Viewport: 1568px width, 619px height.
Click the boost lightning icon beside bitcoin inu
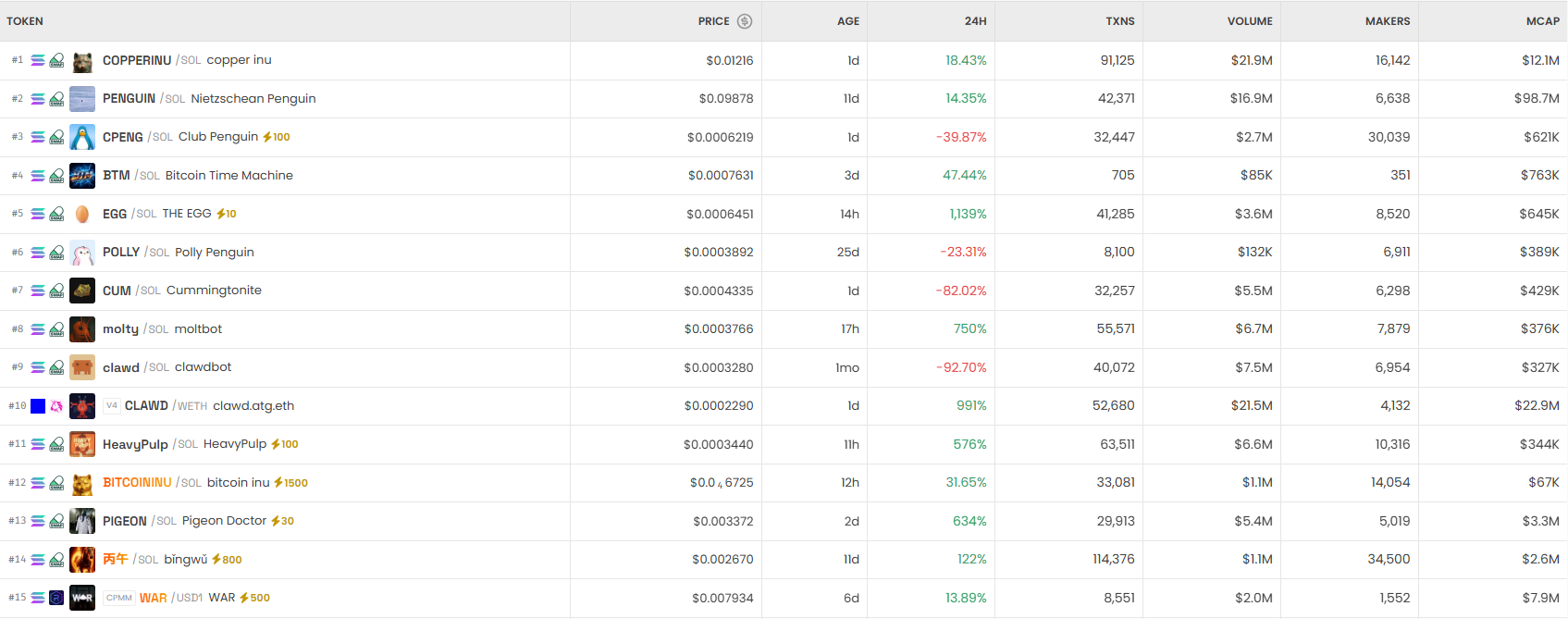(278, 483)
